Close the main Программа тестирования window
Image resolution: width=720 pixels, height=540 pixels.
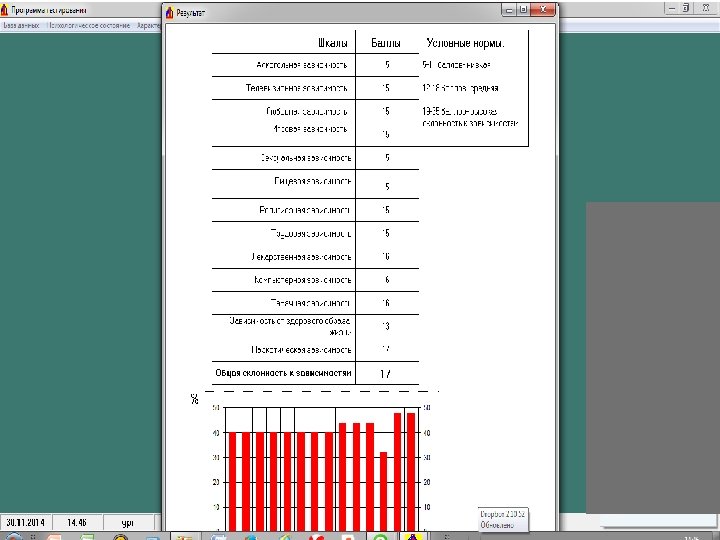pos(706,8)
